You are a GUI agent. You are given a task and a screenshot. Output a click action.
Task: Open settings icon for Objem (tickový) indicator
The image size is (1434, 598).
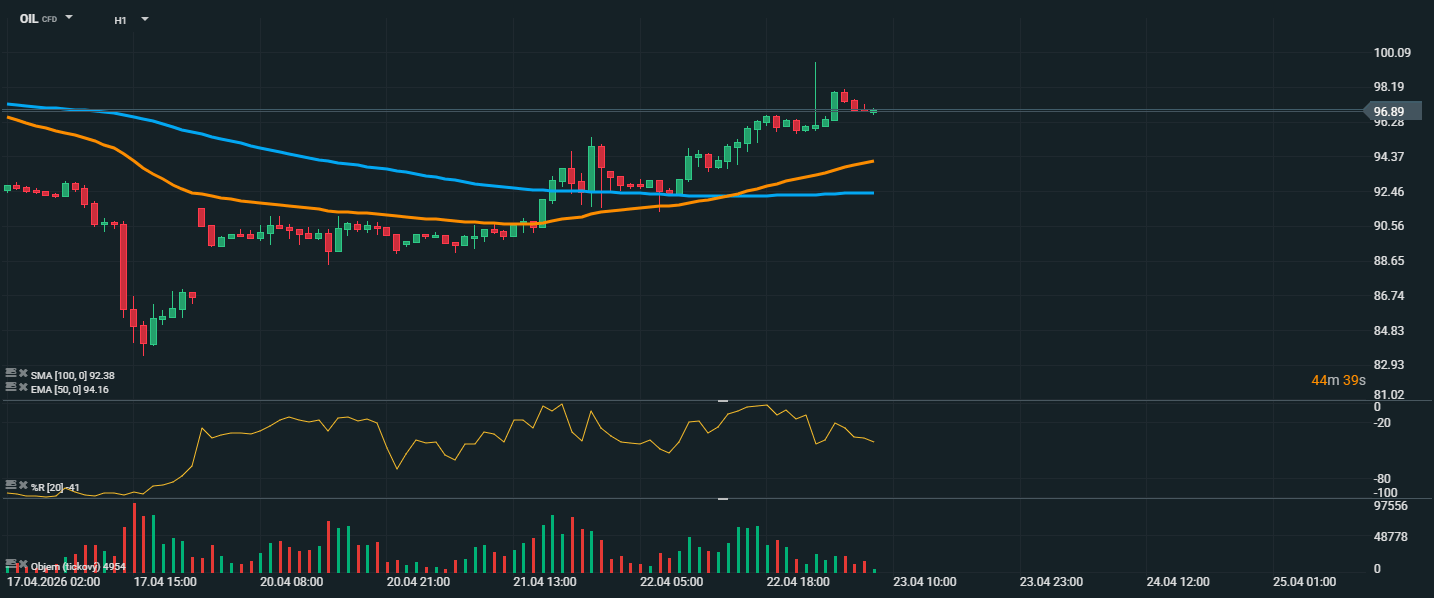[11, 564]
